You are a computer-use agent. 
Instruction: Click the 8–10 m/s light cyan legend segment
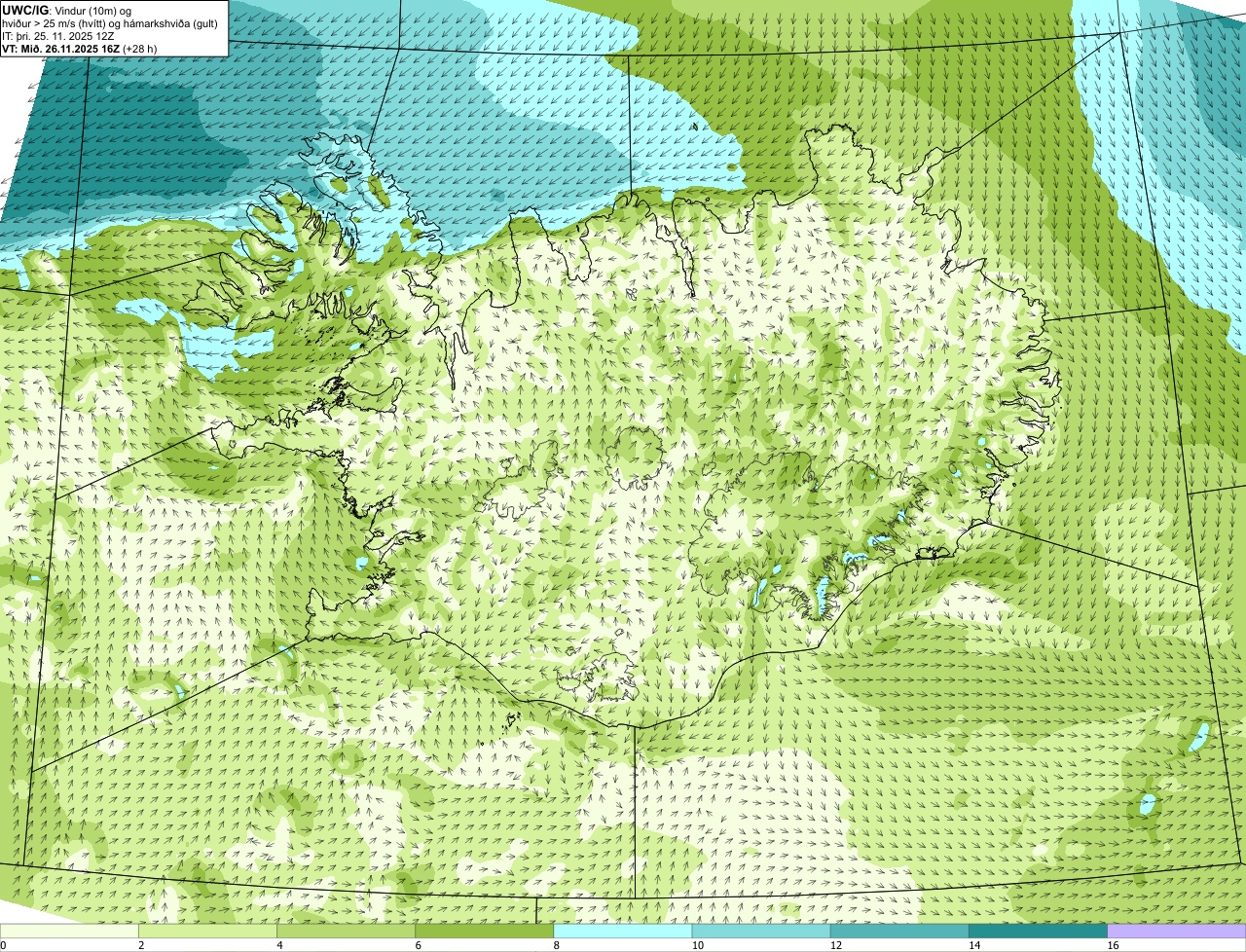(623, 932)
